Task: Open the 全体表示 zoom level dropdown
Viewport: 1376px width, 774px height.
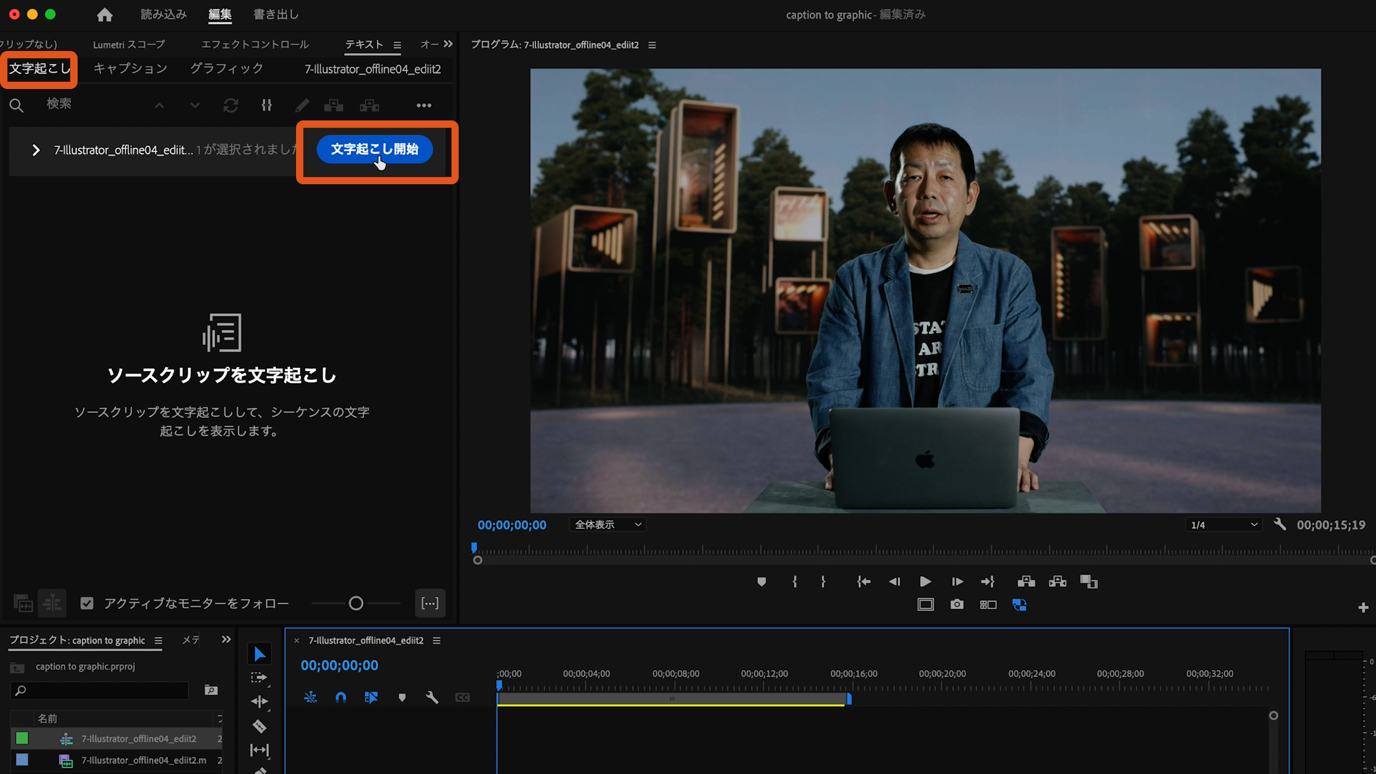Action: pyautogui.click(x=608, y=525)
